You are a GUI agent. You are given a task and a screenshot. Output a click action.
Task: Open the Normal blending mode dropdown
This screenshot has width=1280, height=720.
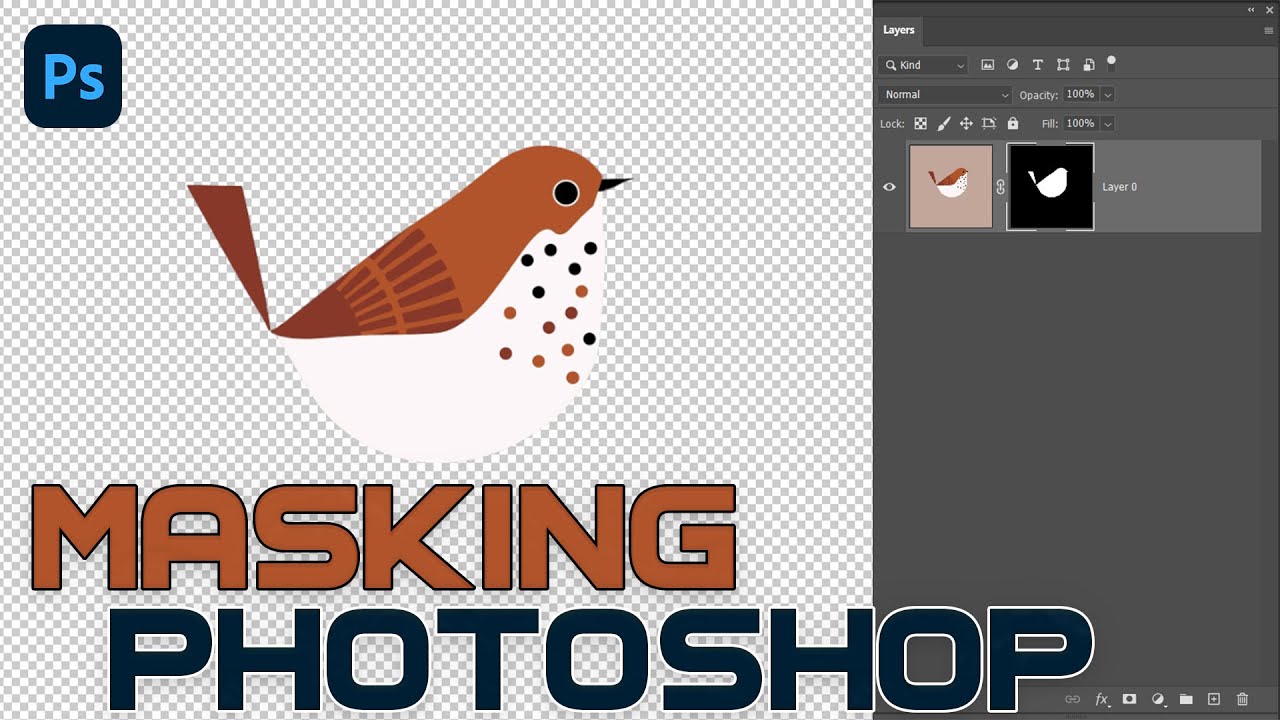coord(946,94)
